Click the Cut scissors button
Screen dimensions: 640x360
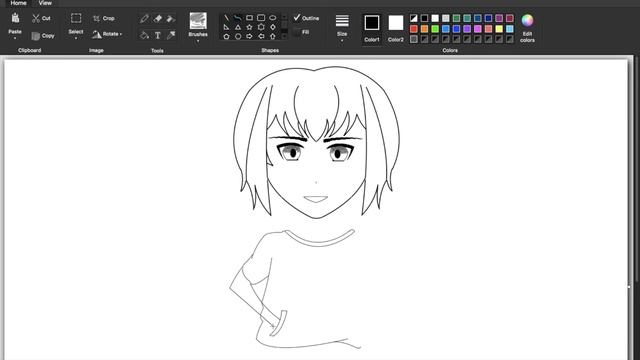tap(41, 18)
